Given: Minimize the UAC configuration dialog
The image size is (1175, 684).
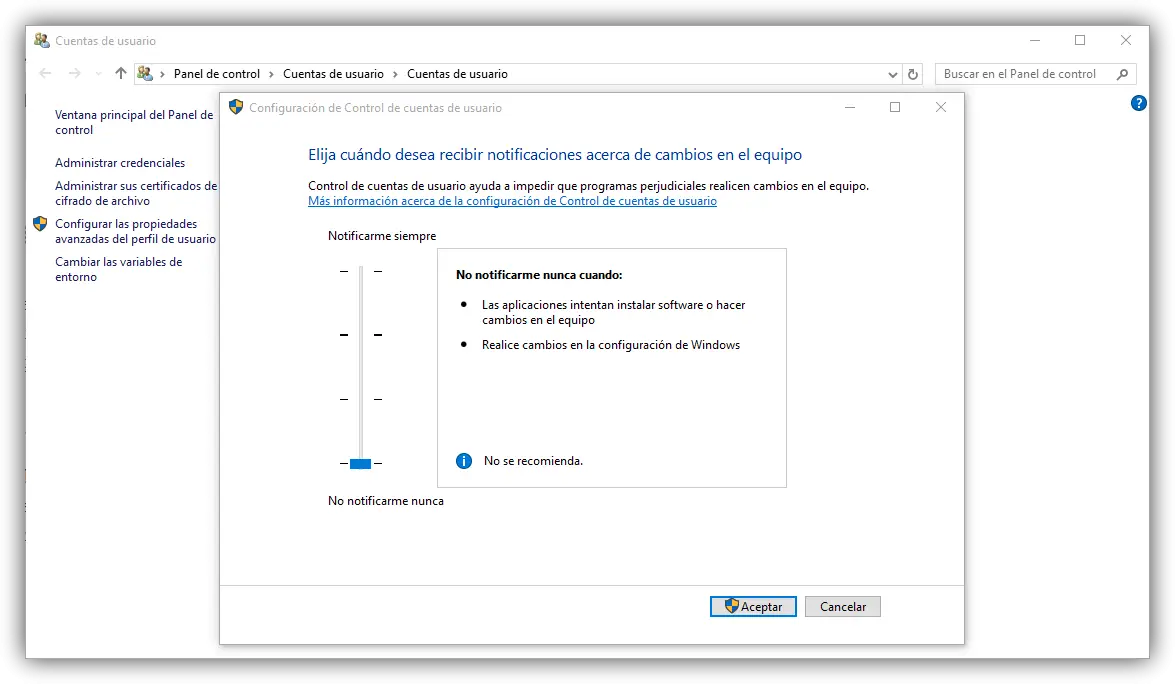Looking at the screenshot, I should click(850, 107).
